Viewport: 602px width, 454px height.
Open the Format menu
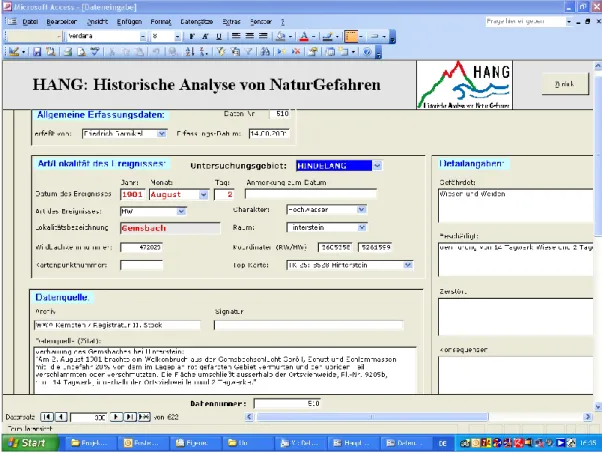(x=161, y=22)
